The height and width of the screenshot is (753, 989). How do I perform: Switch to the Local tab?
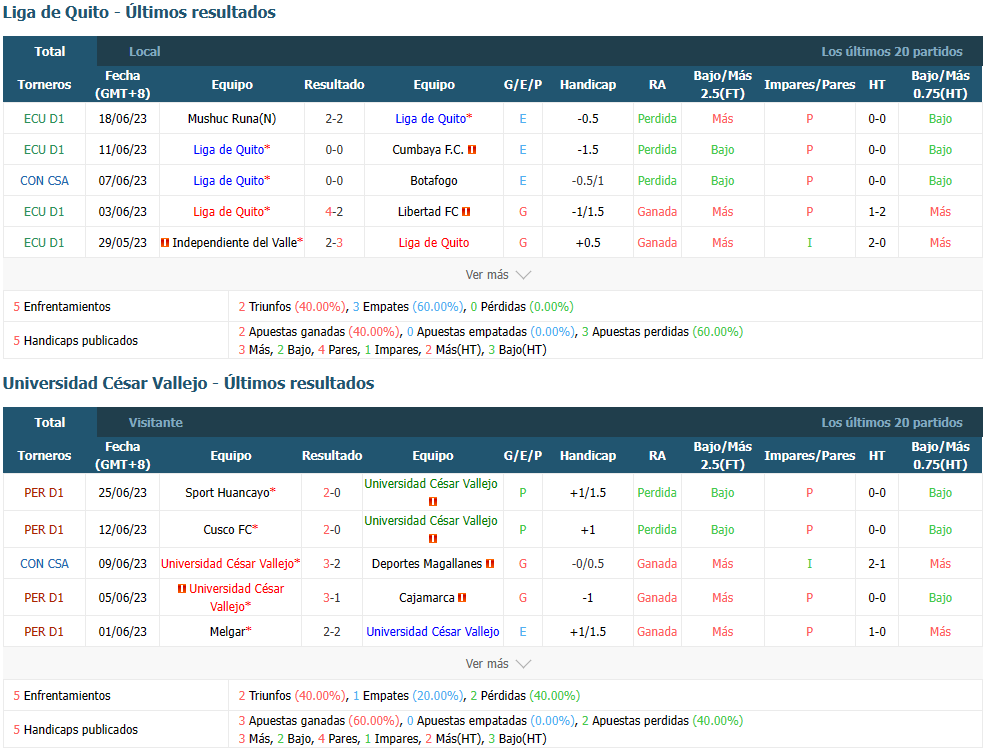(x=144, y=52)
